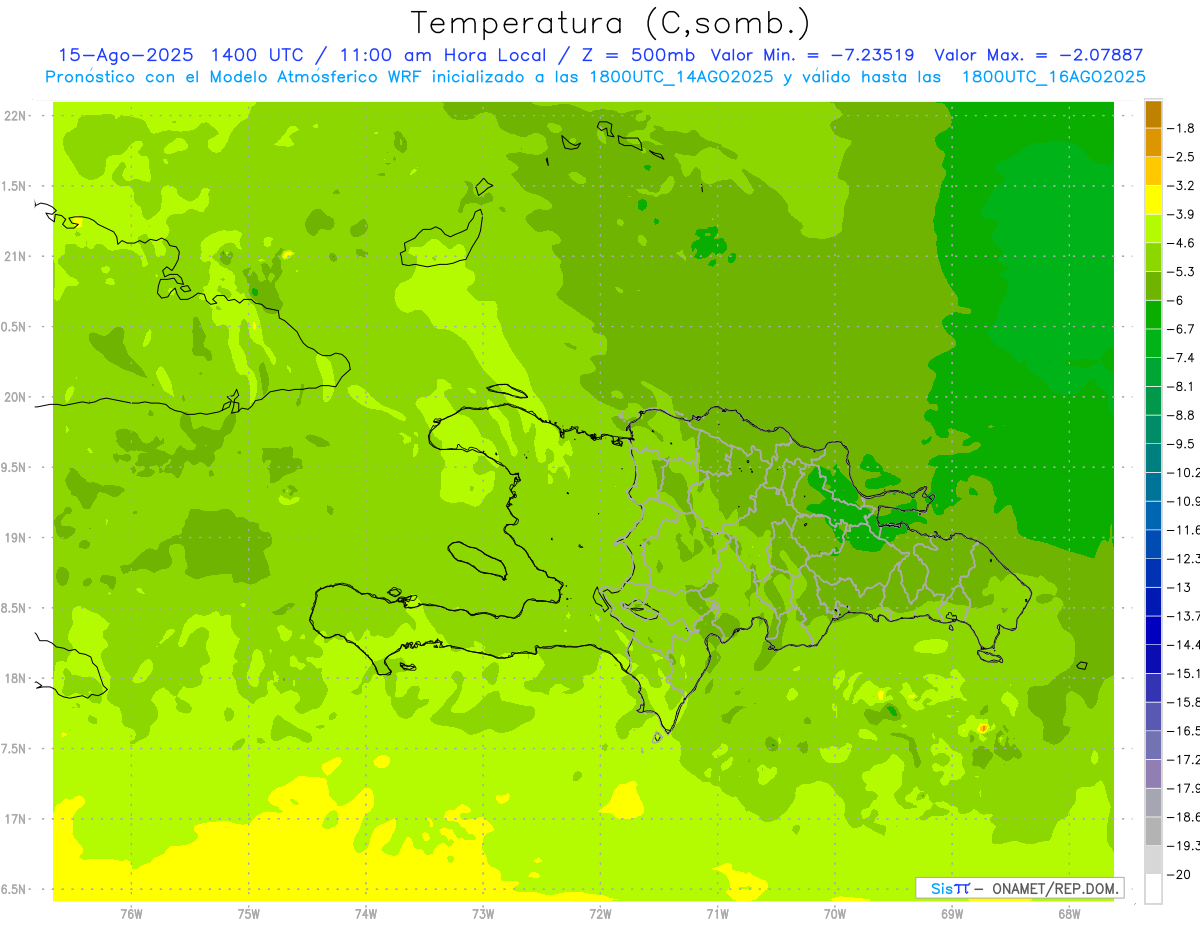Pick the teal legend band between -9.5 and -10.2

point(1153,458)
